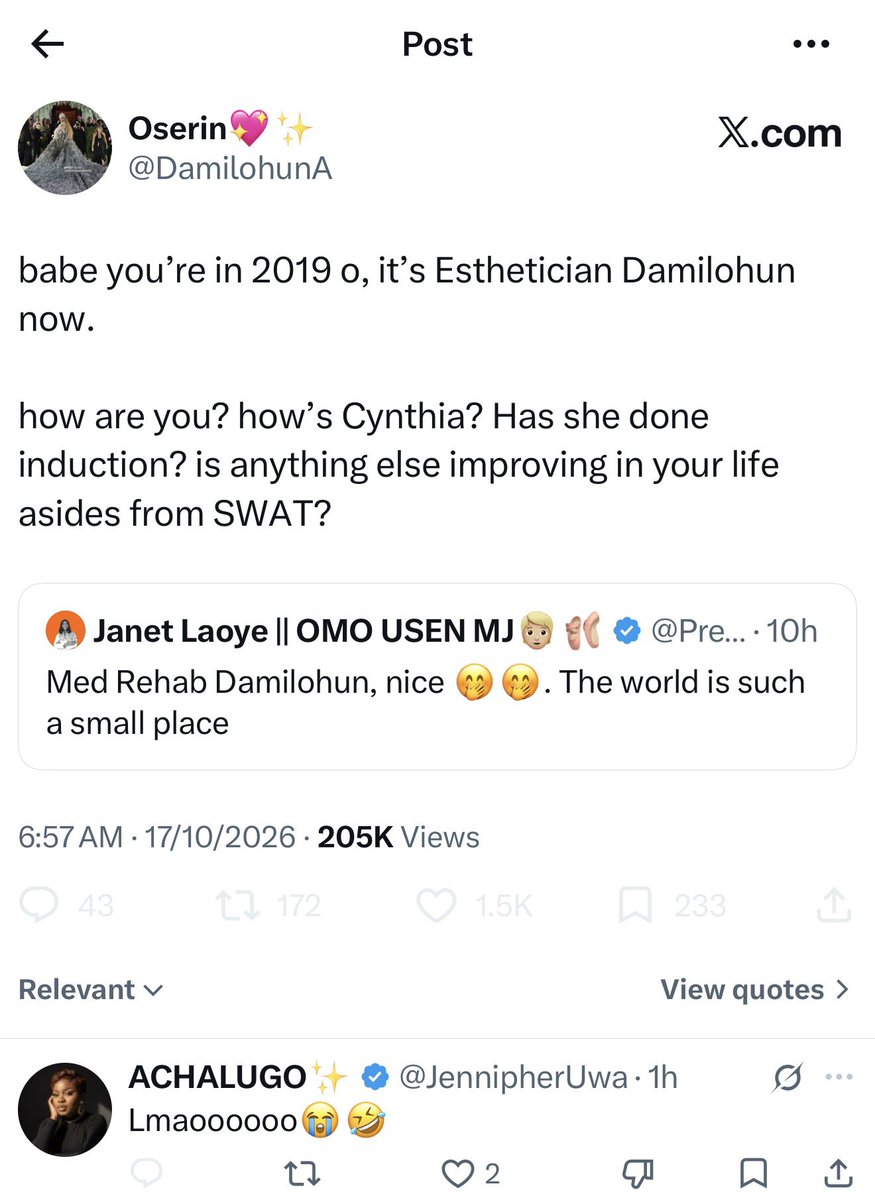Tap the reply icon showing 43
The height and width of the screenshot is (1200, 875).
[66, 906]
